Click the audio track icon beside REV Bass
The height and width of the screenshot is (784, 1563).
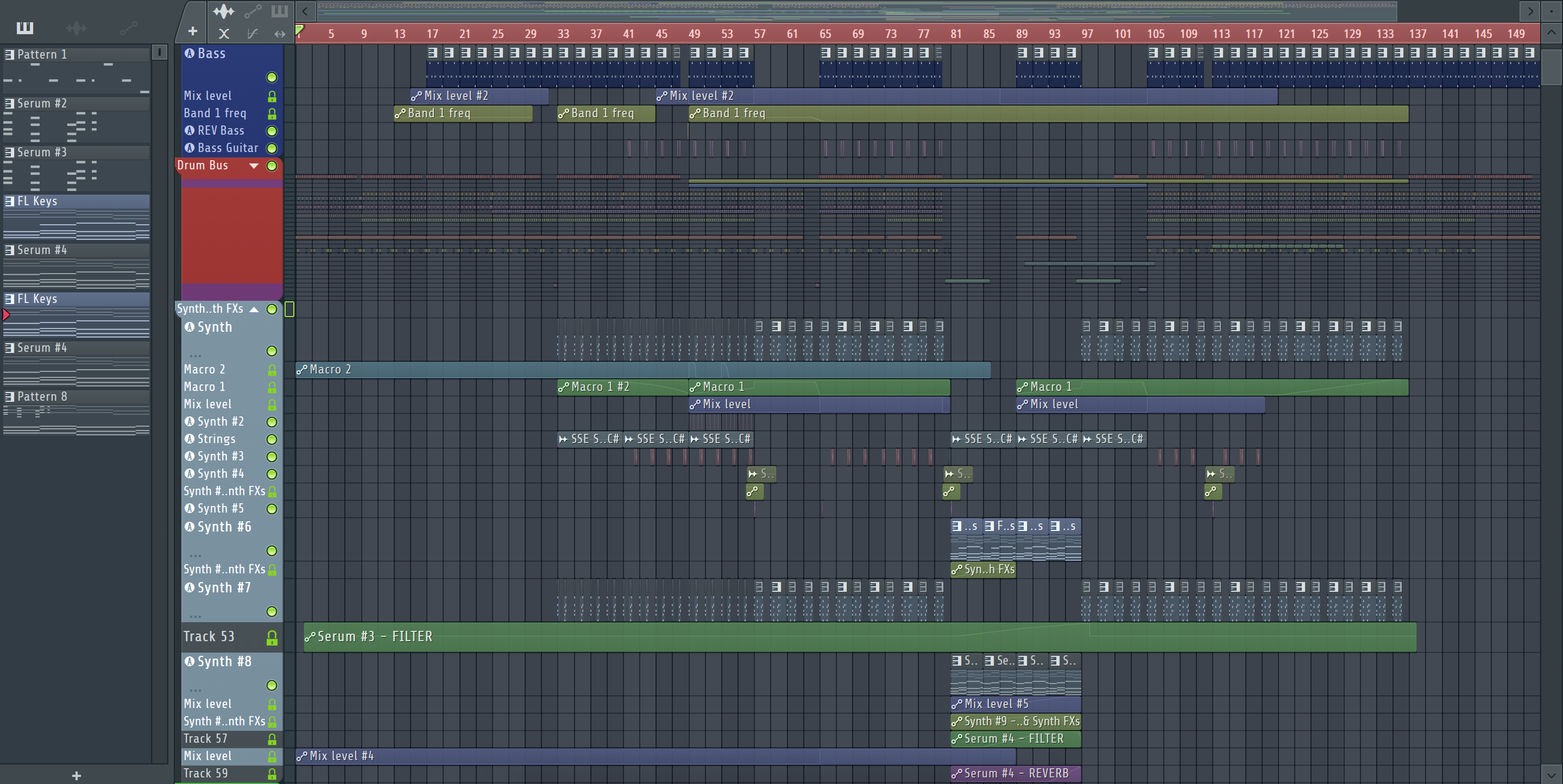pyautogui.click(x=190, y=130)
